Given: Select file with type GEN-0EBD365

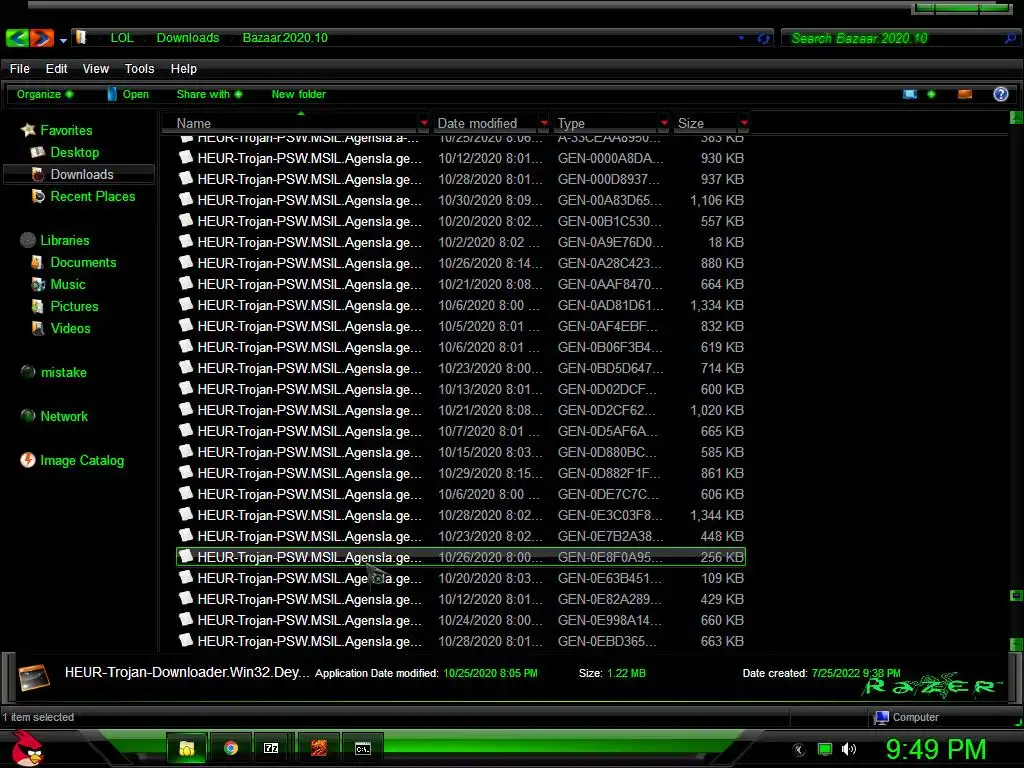Looking at the screenshot, I should point(461,641).
